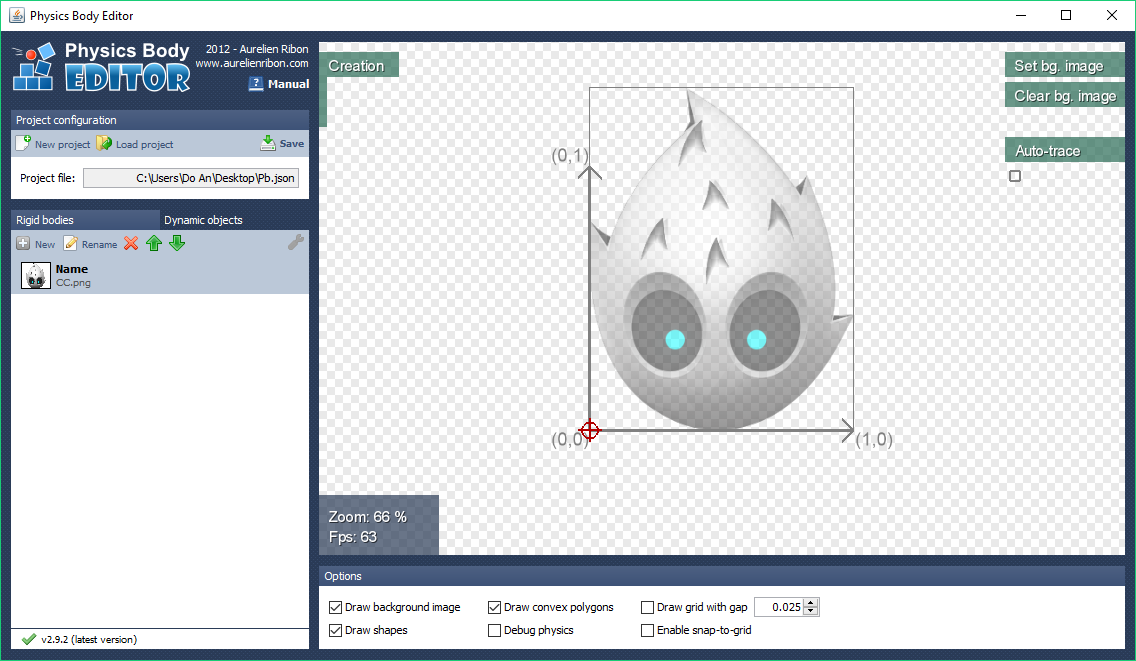Click the red origin crosshair marker
Image resolution: width=1136 pixels, height=661 pixels.
(590, 431)
